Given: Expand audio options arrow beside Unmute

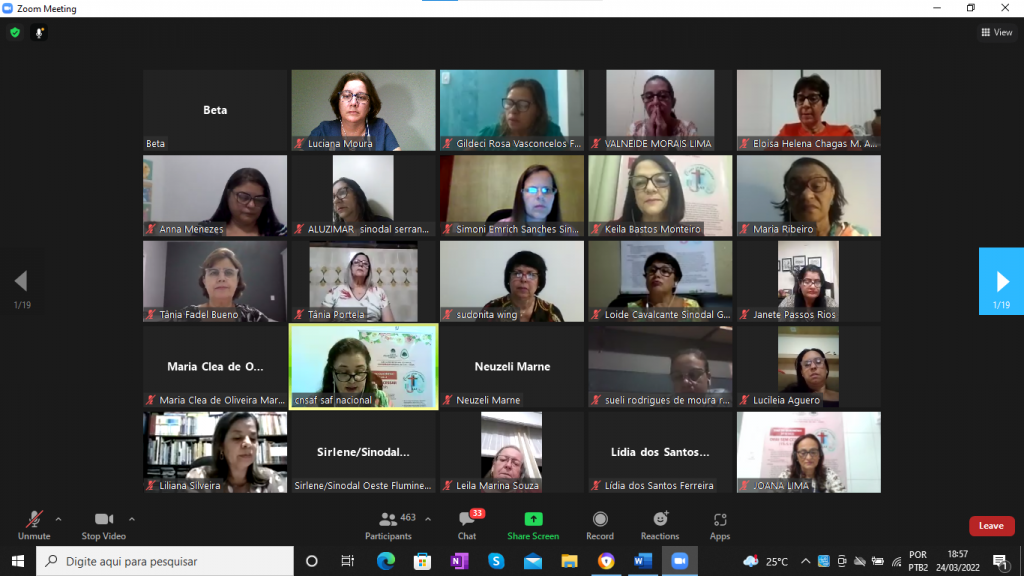Looking at the screenshot, I should click(58, 519).
